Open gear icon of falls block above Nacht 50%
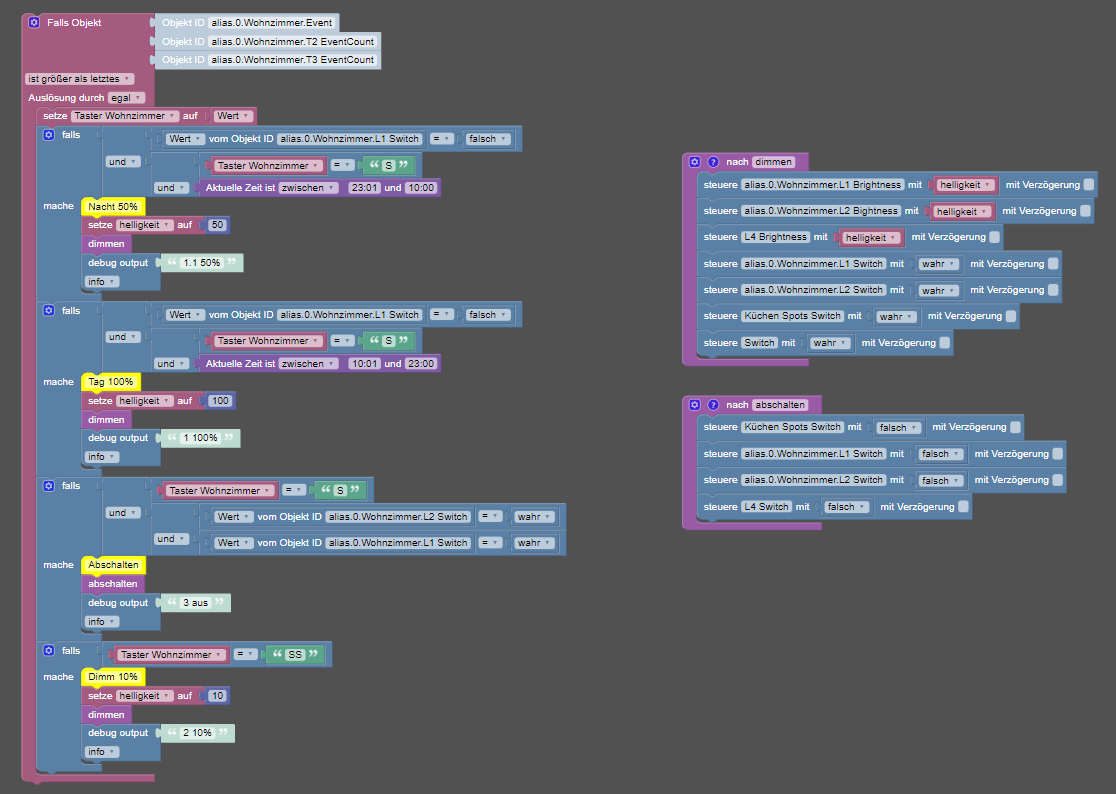Image resolution: width=1116 pixels, height=794 pixels. pos(48,134)
